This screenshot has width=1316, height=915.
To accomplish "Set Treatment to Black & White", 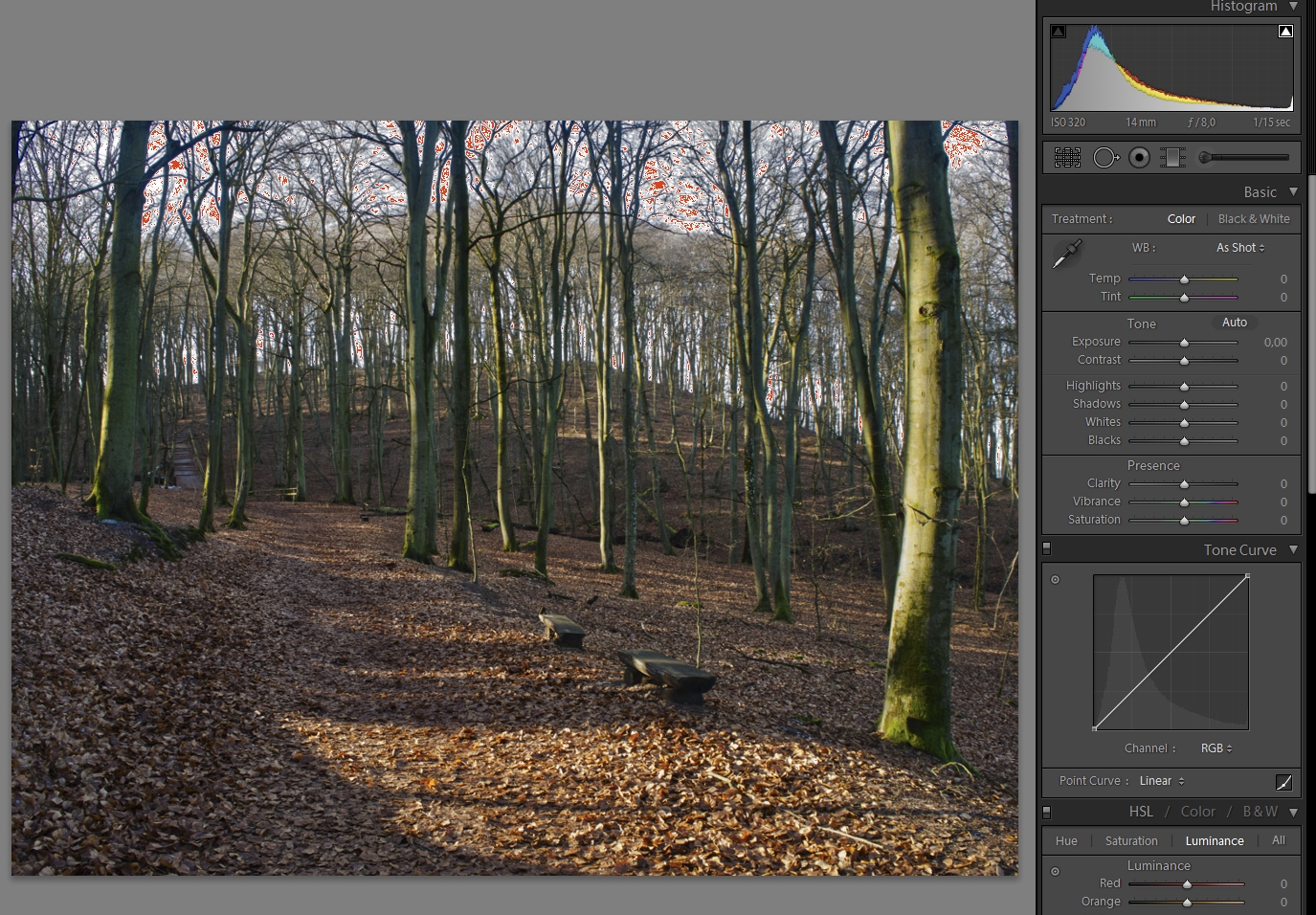I will click(1253, 219).
